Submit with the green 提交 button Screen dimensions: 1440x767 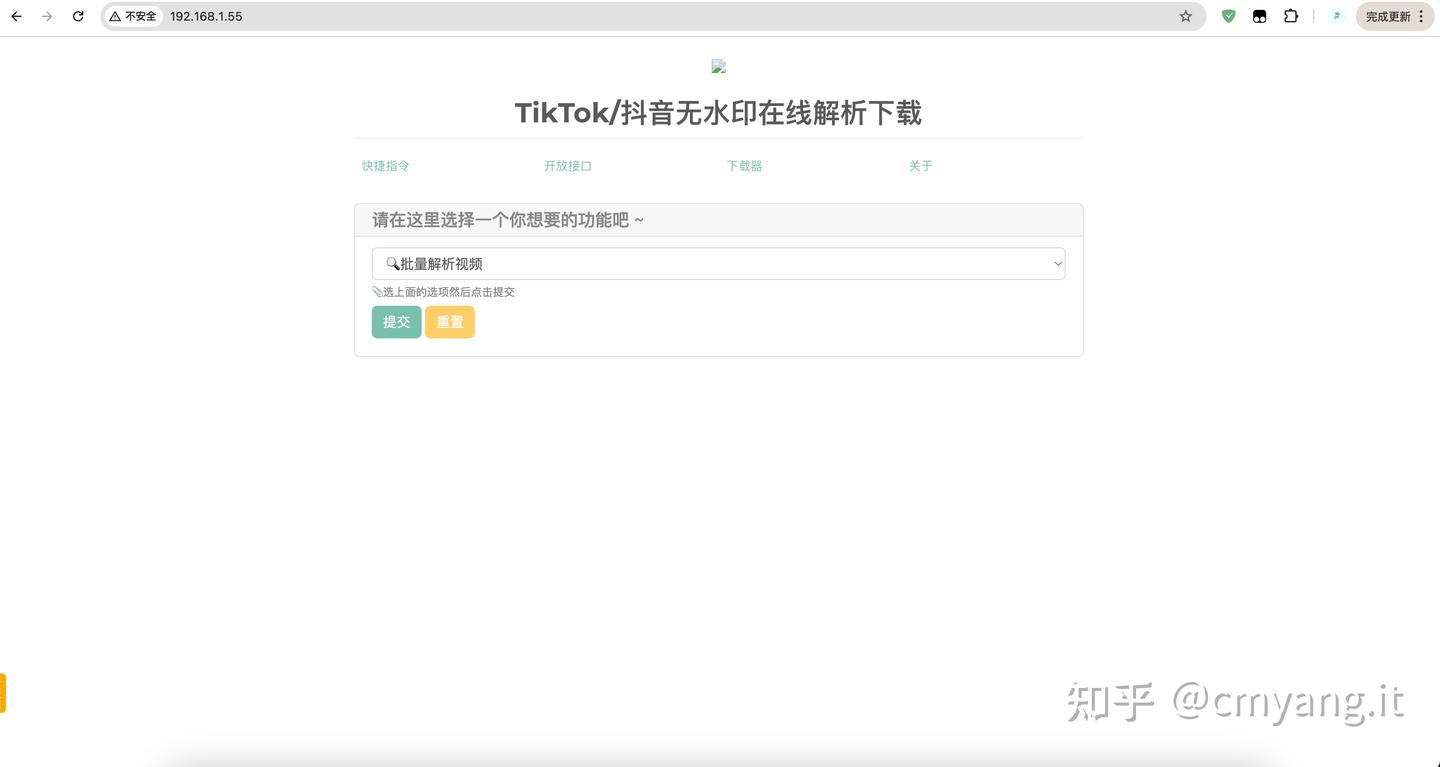tap(397, 322)
